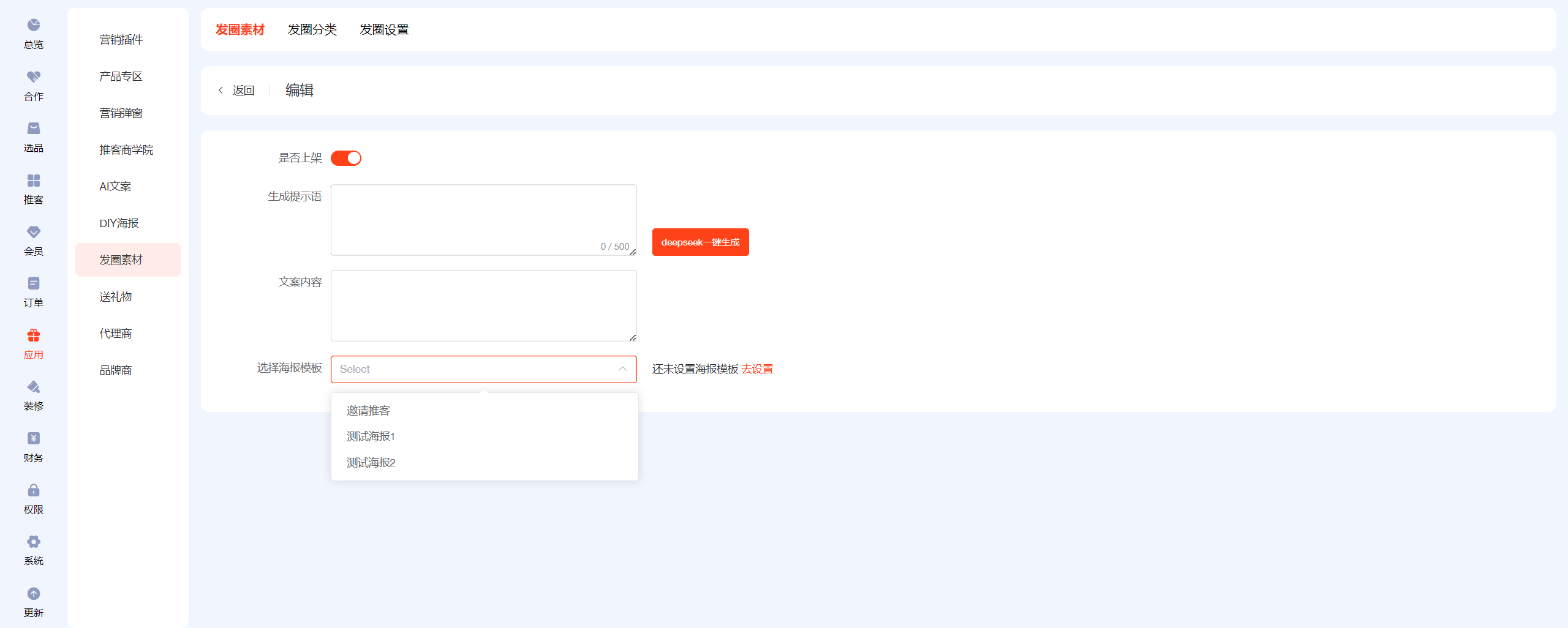This screenshot has height=628, width=1568.
Task: Open the 财务 finance yen icon
Action: point(34,438)
